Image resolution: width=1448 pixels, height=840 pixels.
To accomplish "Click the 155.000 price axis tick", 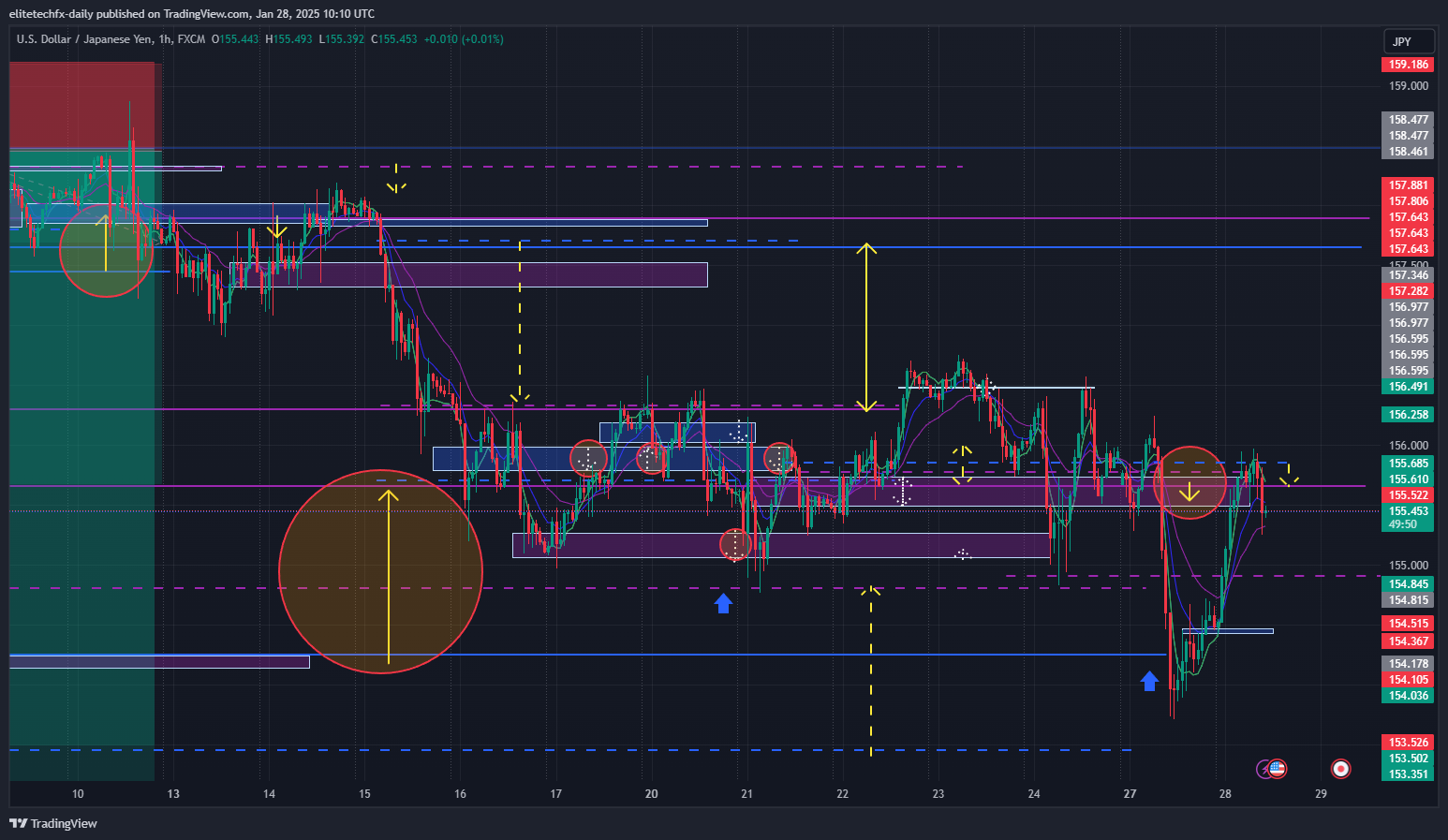I will (1408, 566).
